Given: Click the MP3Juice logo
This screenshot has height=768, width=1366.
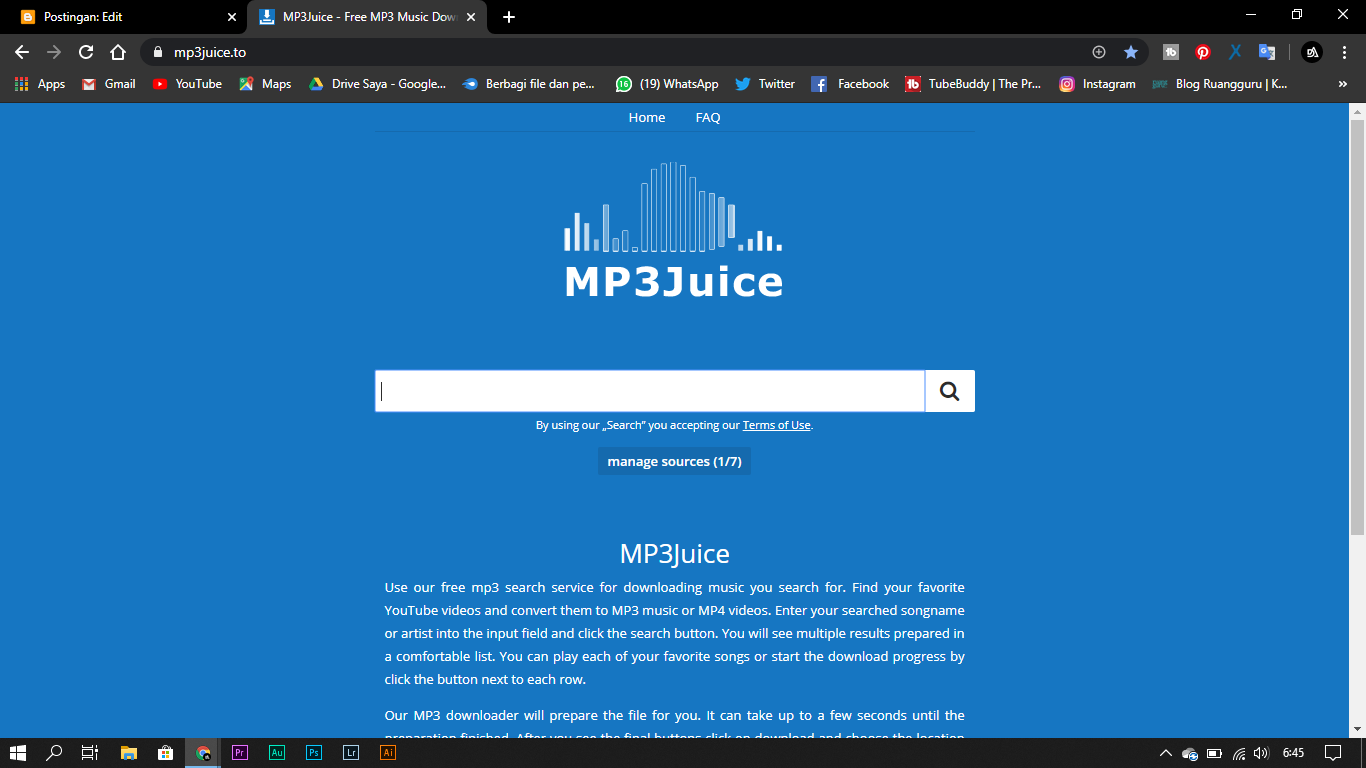Looking at the screenshot, I should pos(674,232).
